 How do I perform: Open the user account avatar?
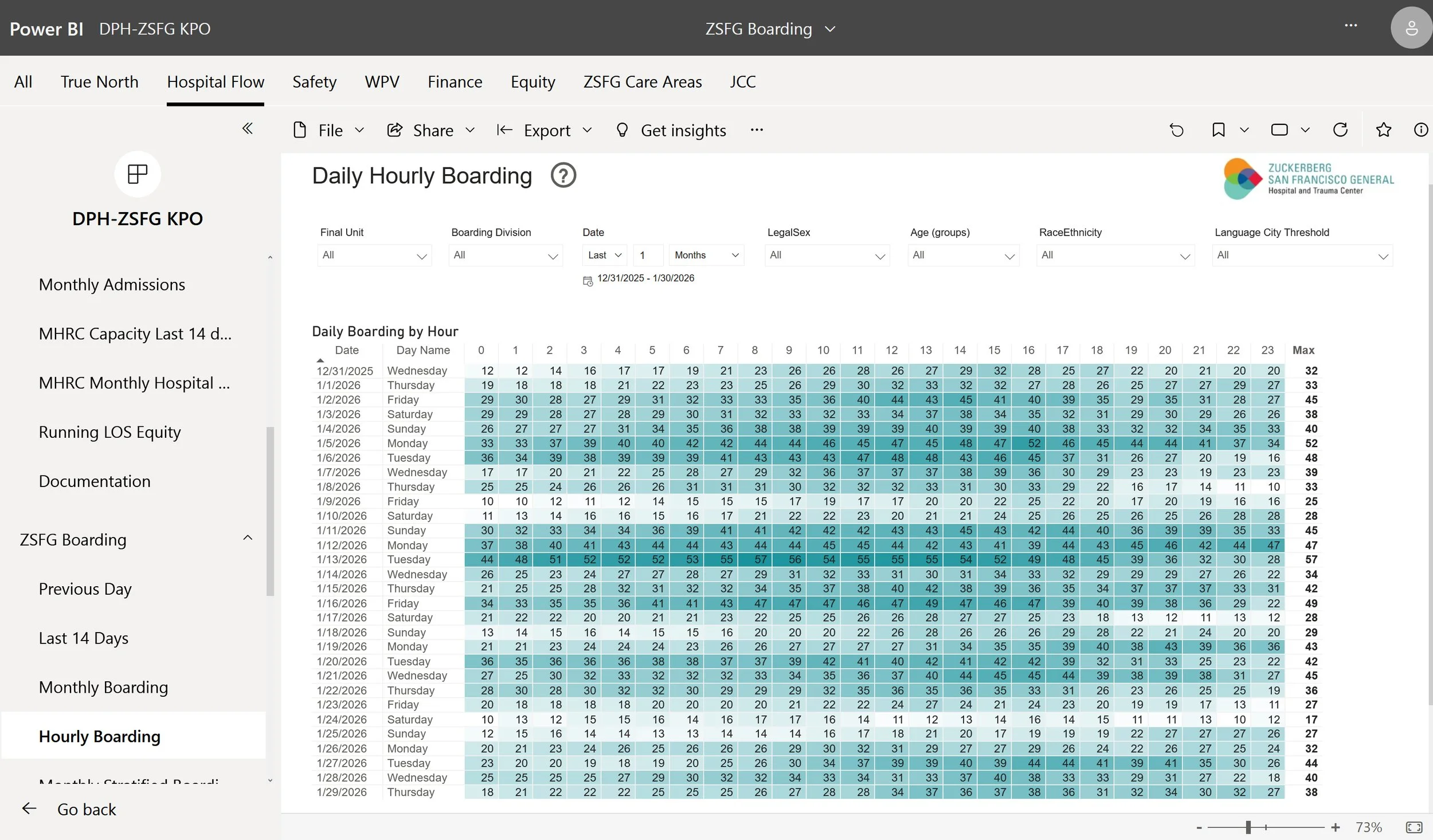click(x=1411, y=28)
